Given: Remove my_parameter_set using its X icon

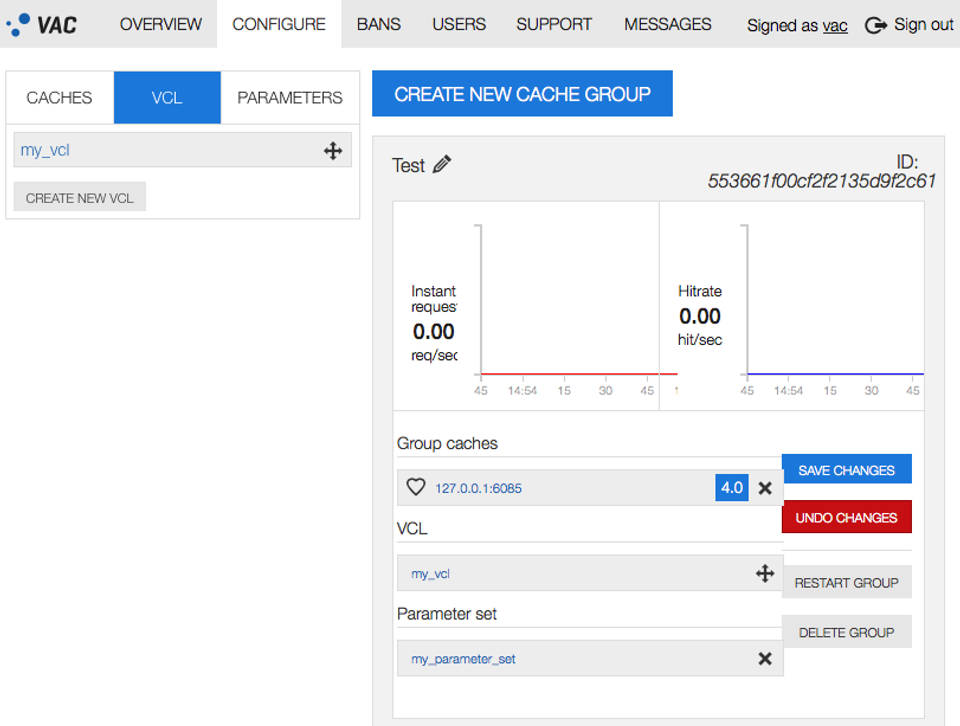Looking at the screenshot, I should tap(765, 658).
